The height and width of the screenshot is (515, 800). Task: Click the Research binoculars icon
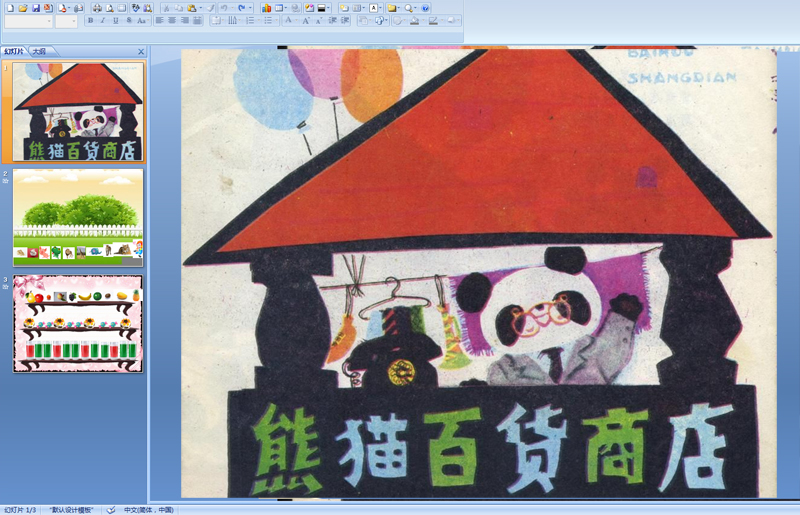[x=147, y=8]
